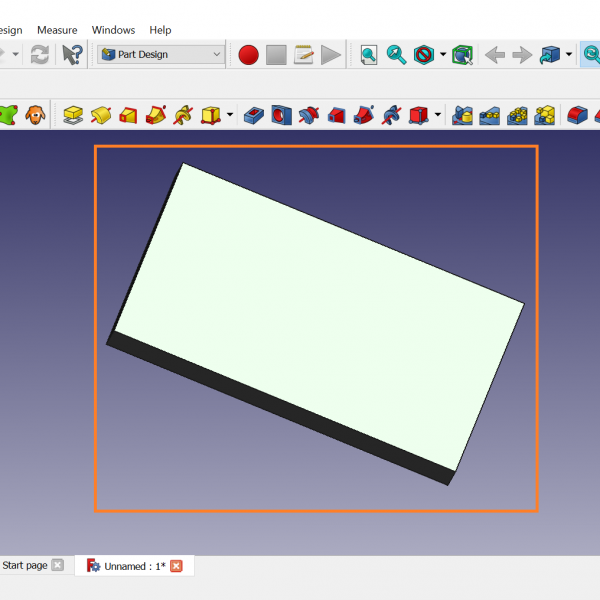The height and width of the screenshot is (600, 600).
Task: Switch to the Start page tab
Action: coord(25,566)
